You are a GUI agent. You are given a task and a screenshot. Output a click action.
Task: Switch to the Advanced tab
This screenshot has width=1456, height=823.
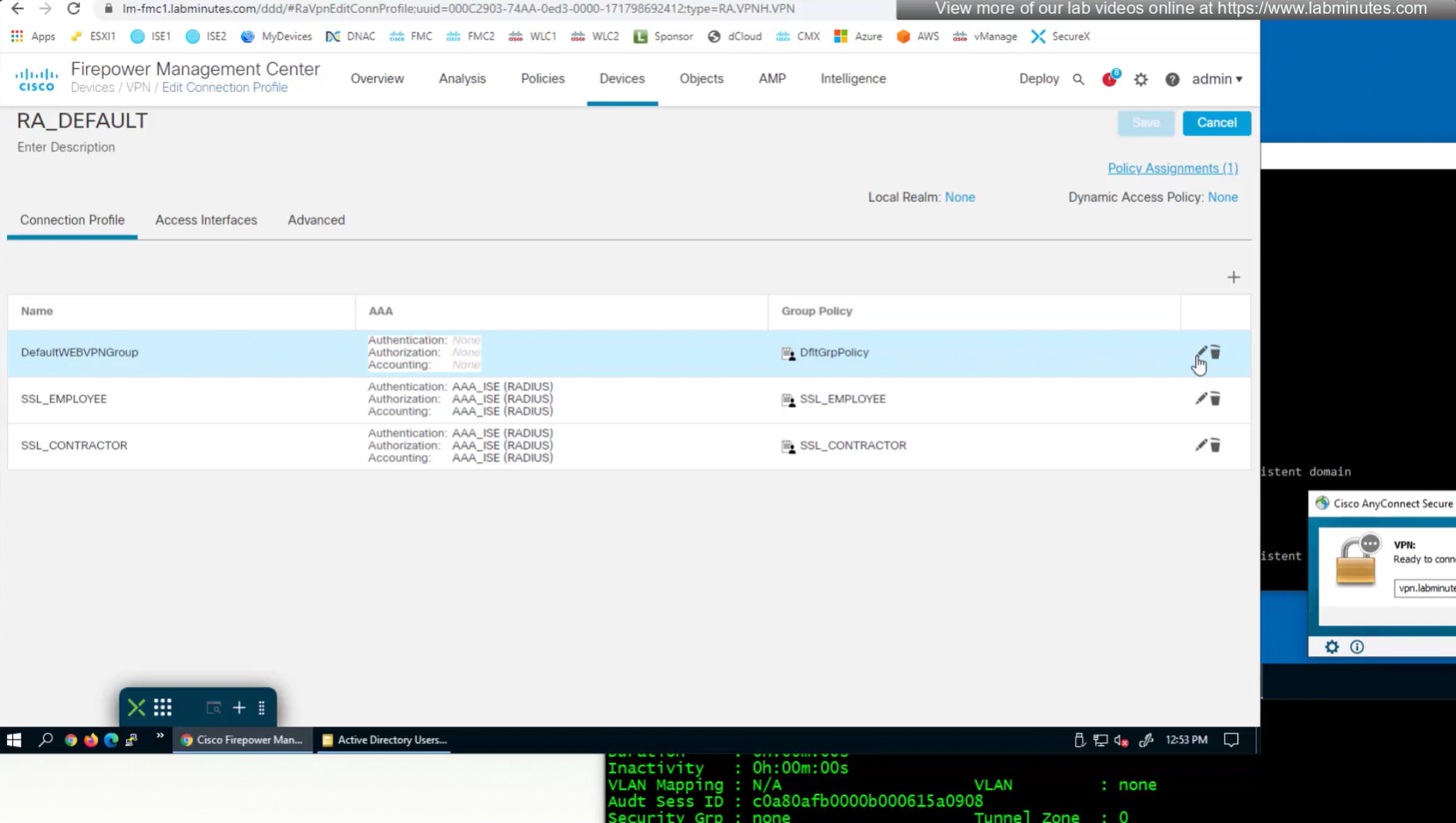(316, 220)
